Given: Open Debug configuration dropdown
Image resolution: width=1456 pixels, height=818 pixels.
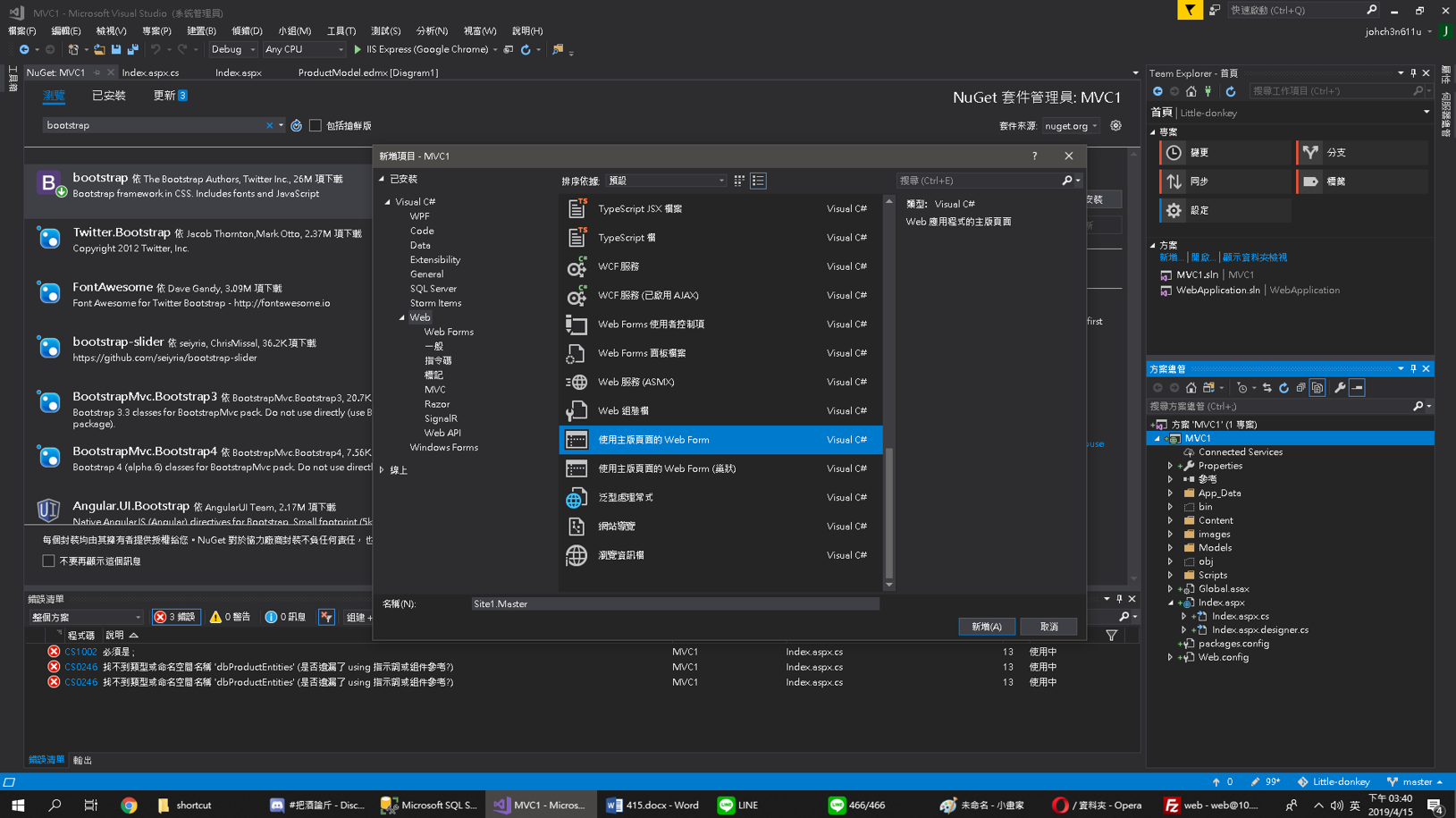Looking at the screenshot, I should [233, 50].
